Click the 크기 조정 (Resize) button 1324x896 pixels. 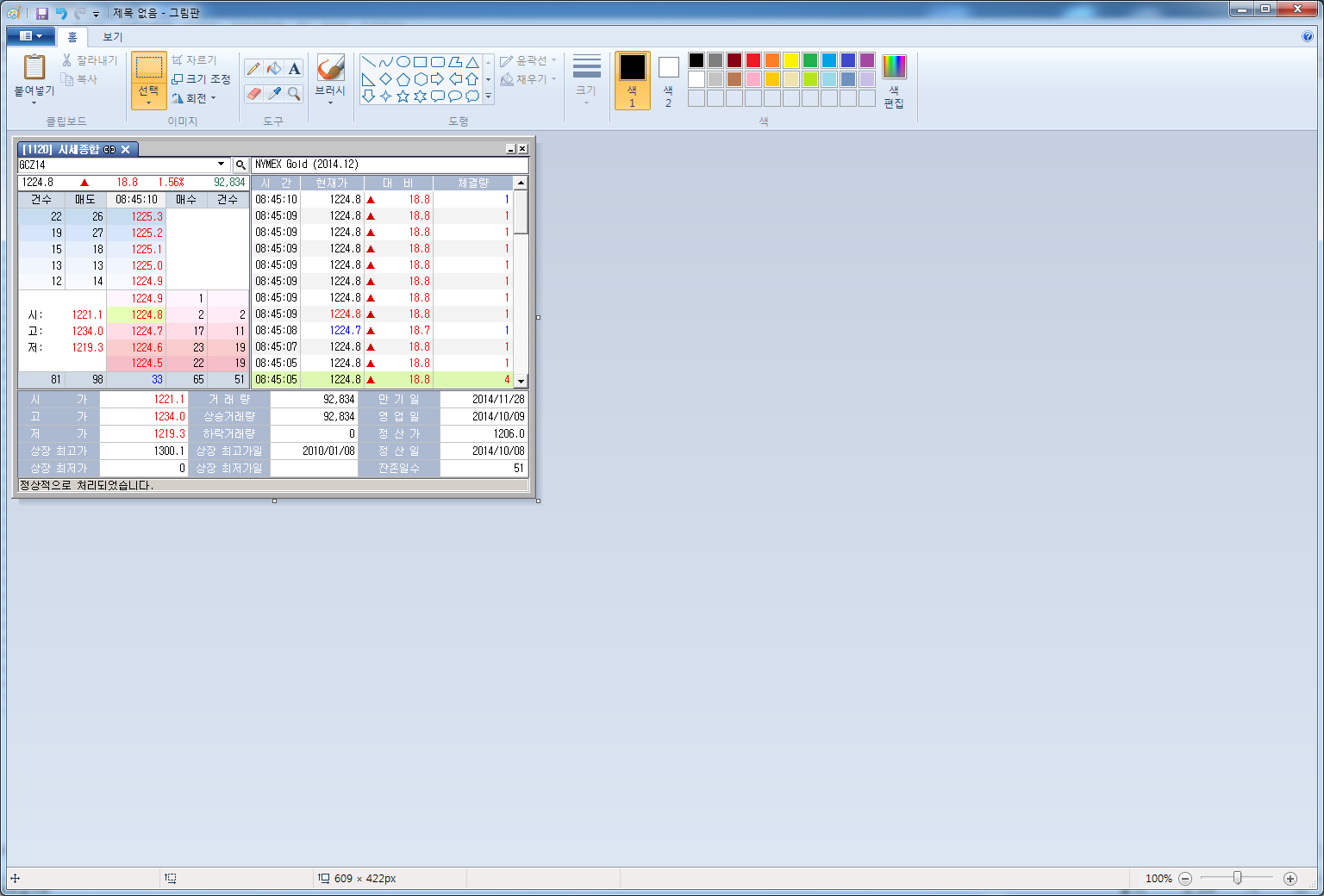point(202,79)
